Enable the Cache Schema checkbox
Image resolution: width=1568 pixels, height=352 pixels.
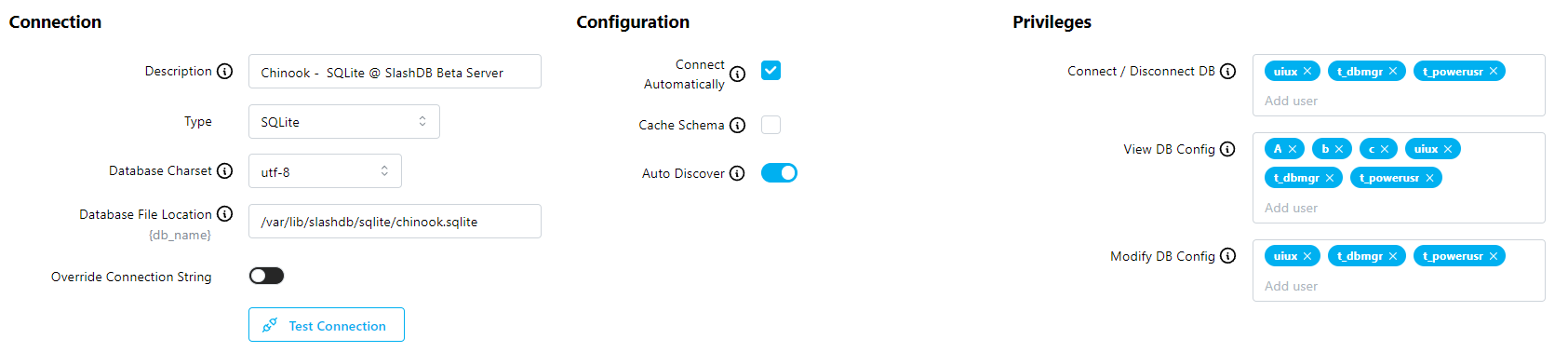point(771,125)
